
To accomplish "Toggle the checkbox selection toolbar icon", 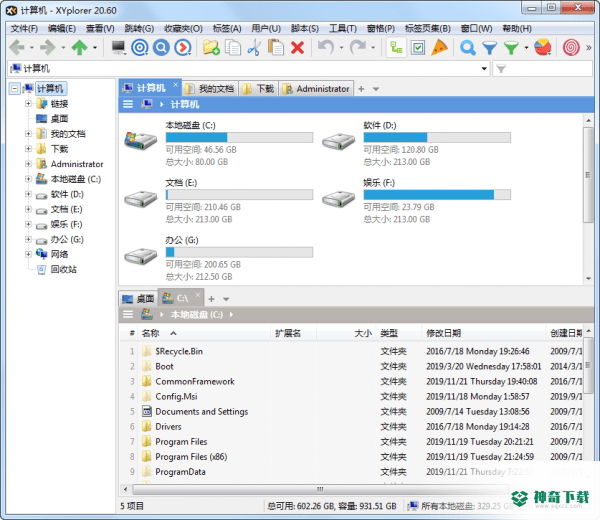I will (418, 48).
